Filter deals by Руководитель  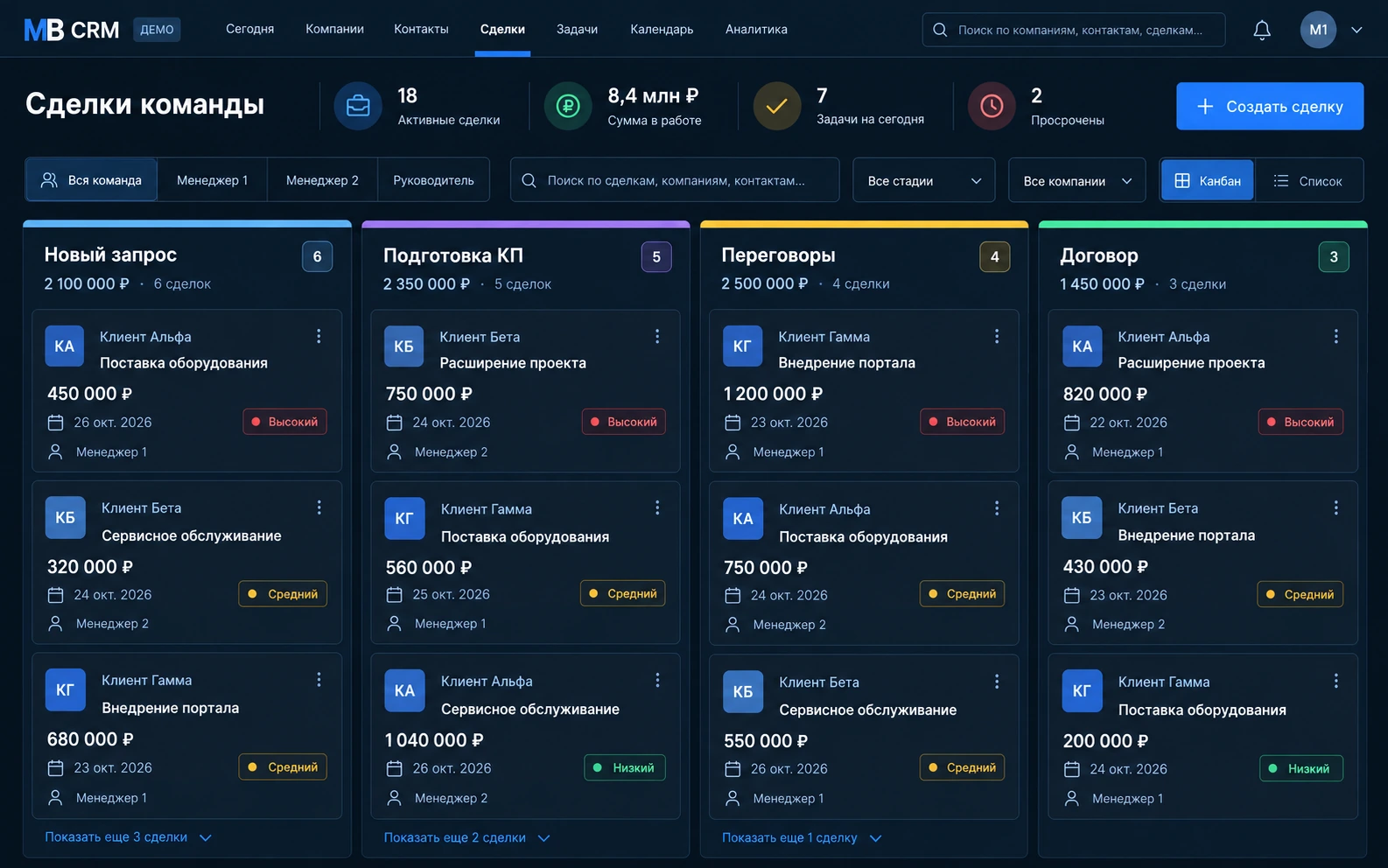(x=433, y=180)
